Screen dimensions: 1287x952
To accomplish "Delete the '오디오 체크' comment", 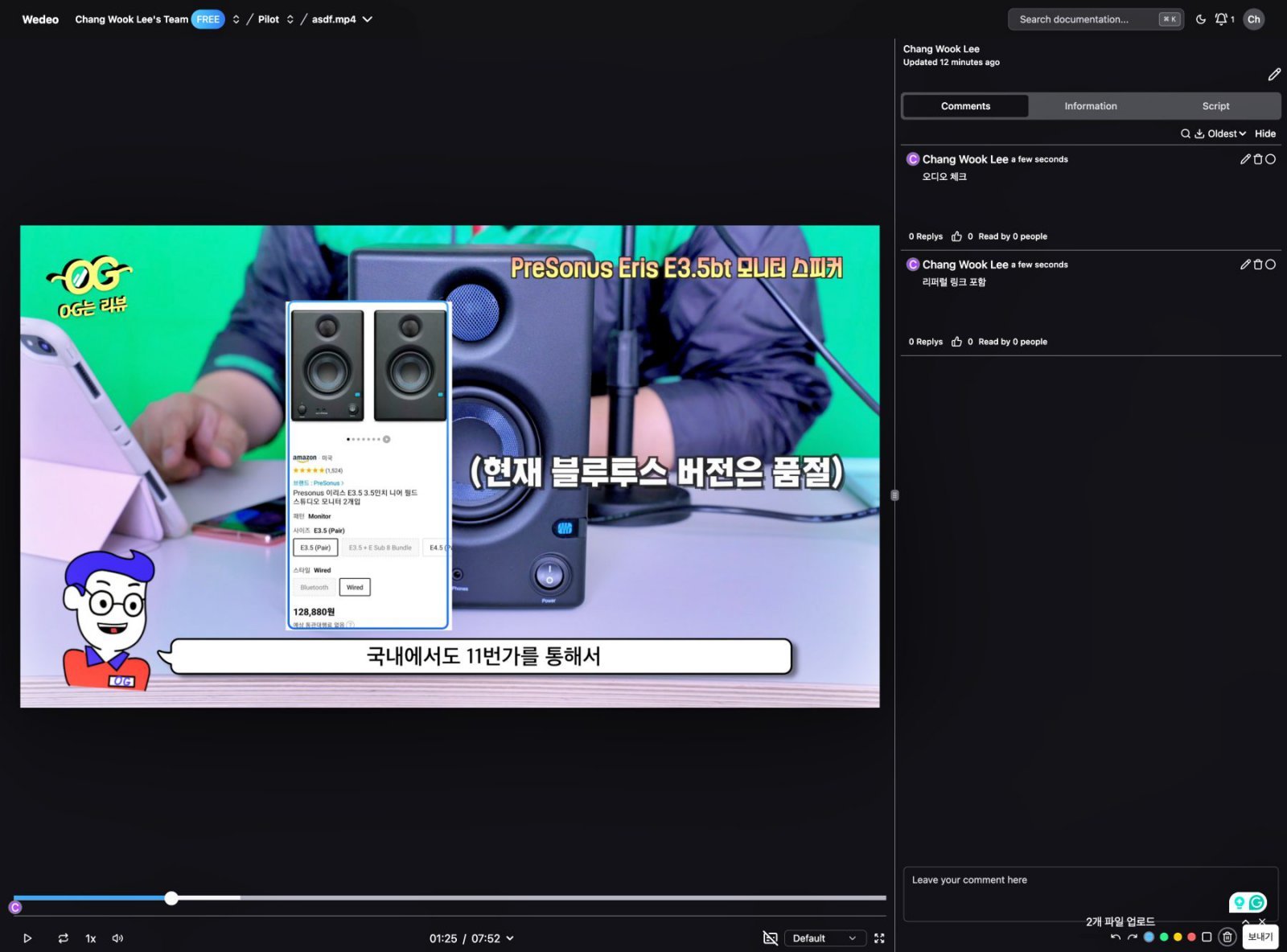I will click(x=1258, y=159).
